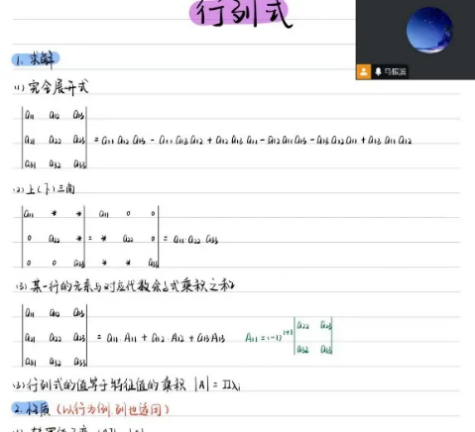This screenshot has width=475, height=432.
Task: Click the microphone icon beside participant name
Action: [x=378, y=72]
